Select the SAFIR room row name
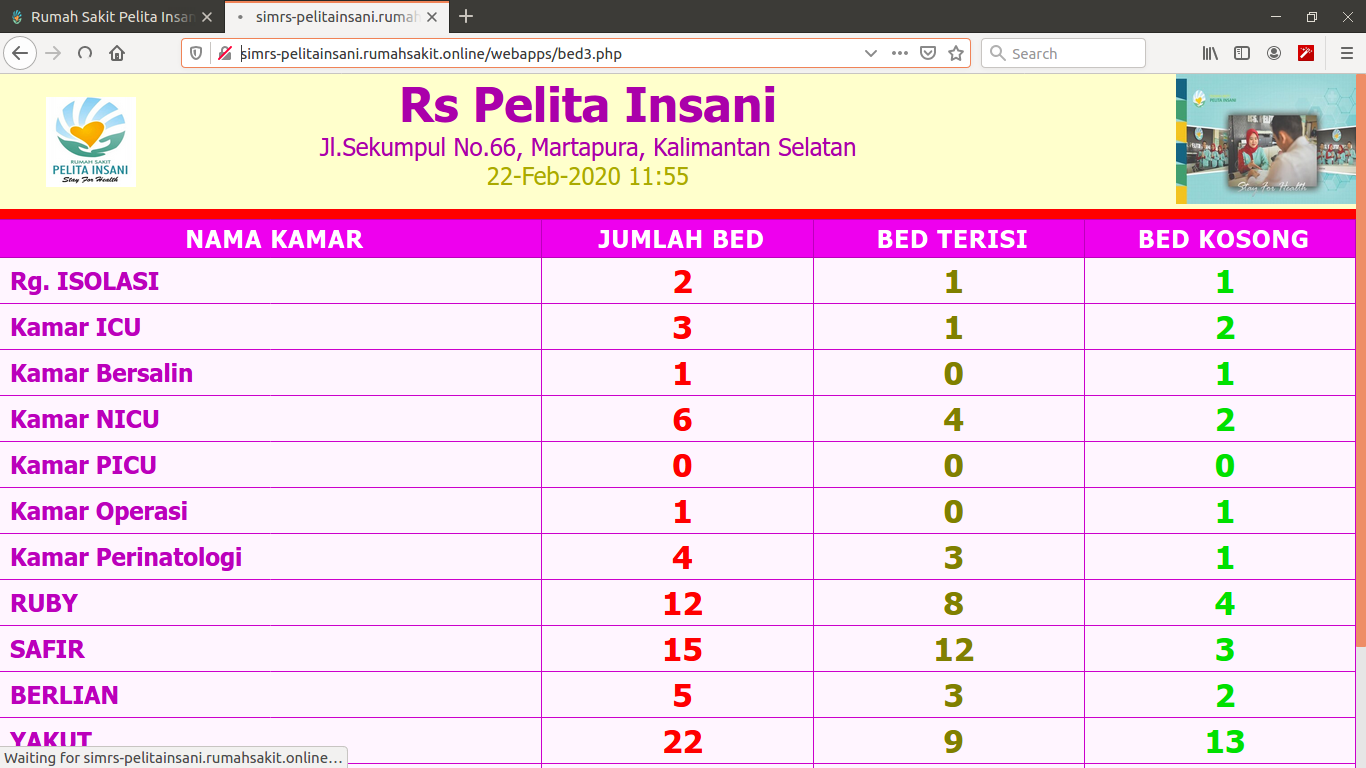Screen dimensions: 1366x768 pyautogui.click(x=47, y=650)
